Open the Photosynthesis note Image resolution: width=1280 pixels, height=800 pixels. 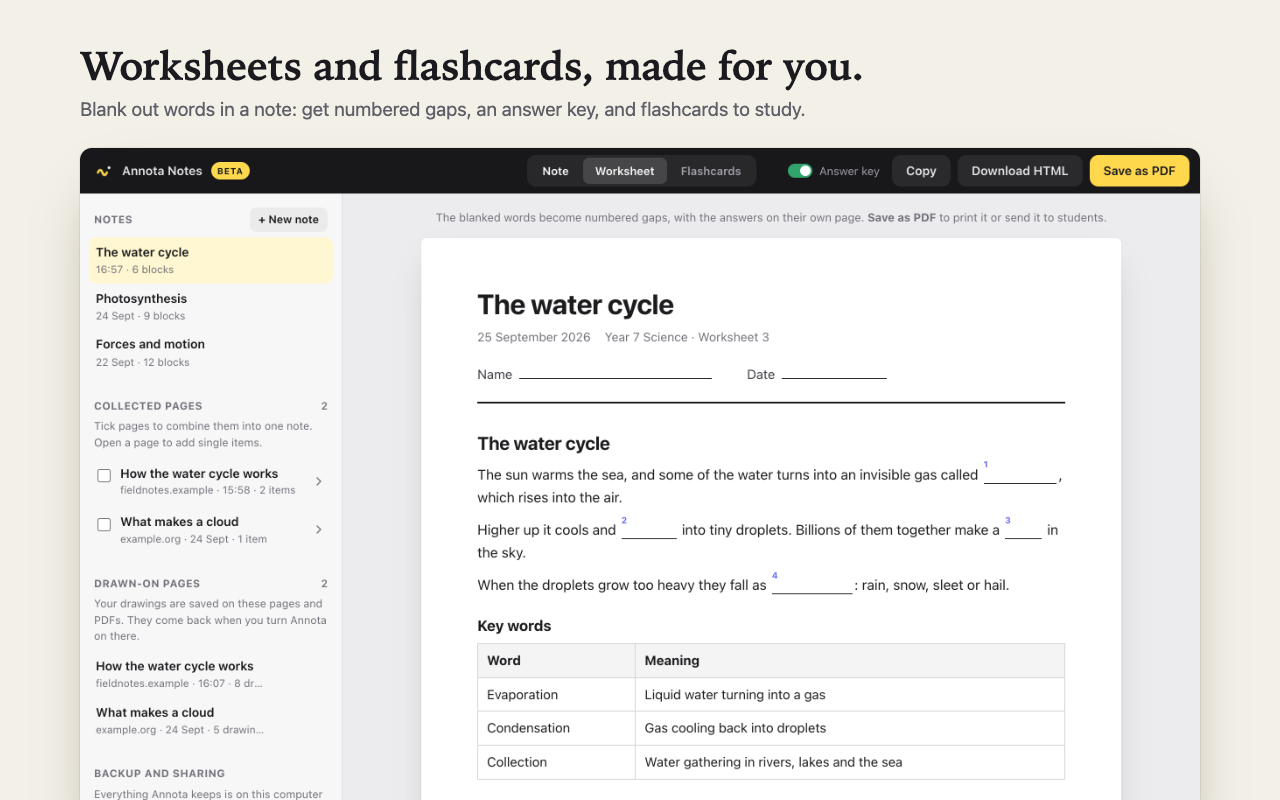click(x=211, y=307)
